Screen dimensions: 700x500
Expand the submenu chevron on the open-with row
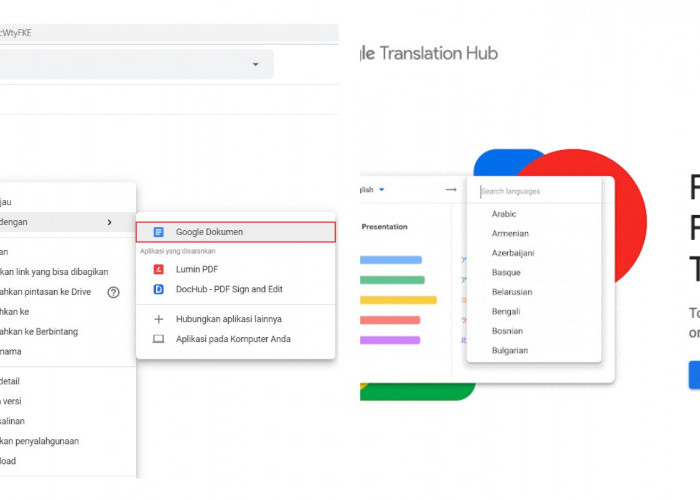point(109,222)
